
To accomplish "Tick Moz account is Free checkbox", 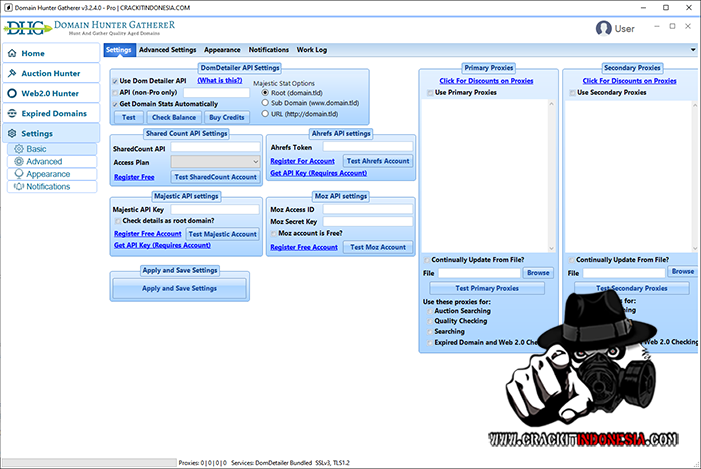I will (273, 233).
